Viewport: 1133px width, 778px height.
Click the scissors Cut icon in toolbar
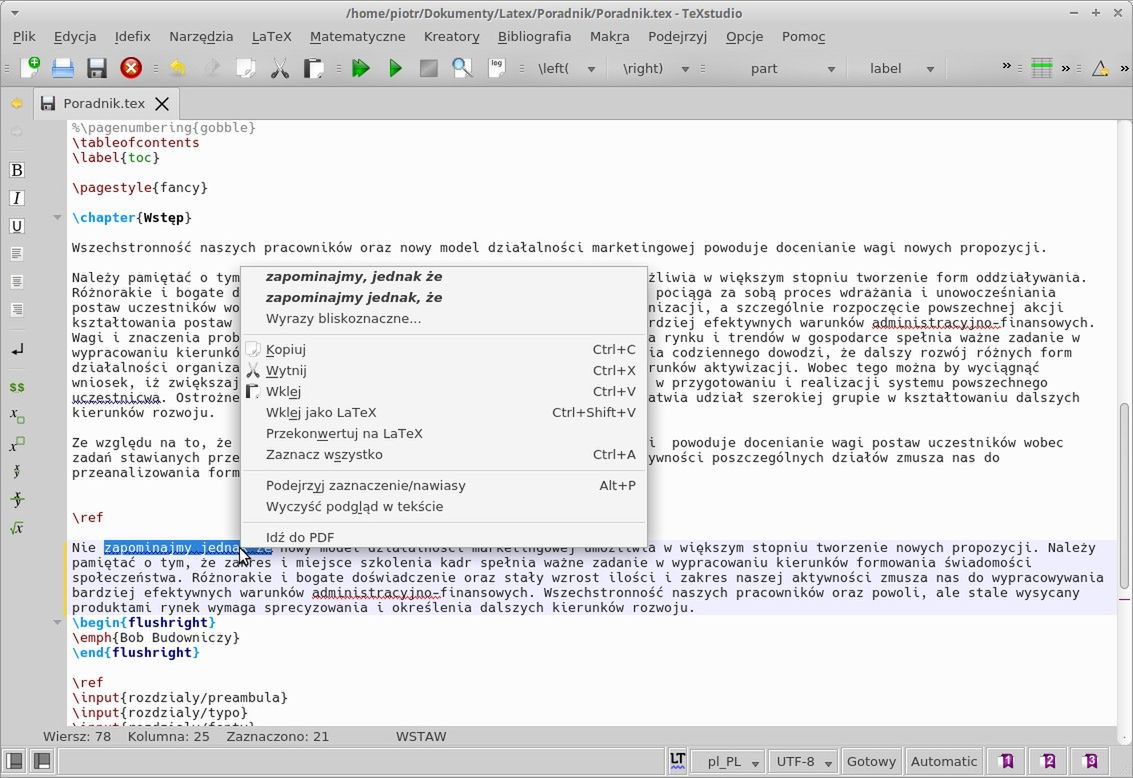pyautogui.click(x=279, y=68)
